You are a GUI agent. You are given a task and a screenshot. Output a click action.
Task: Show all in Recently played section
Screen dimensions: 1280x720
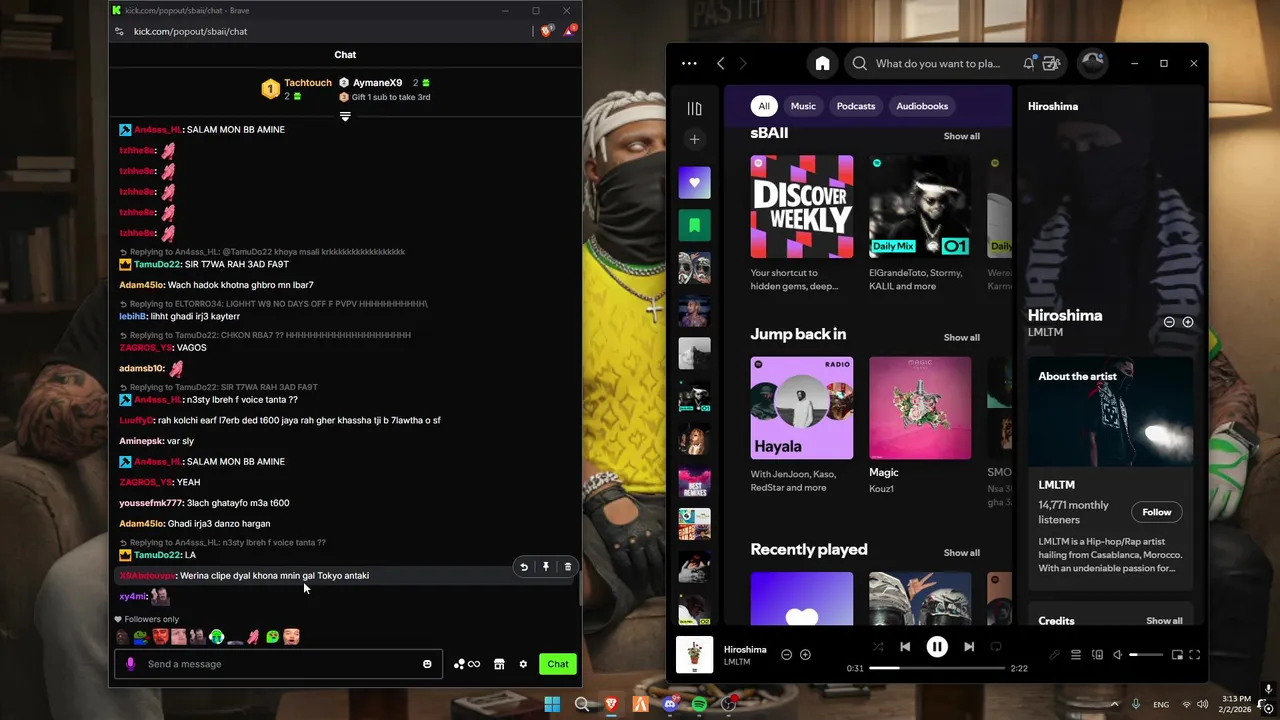(961, 553)
